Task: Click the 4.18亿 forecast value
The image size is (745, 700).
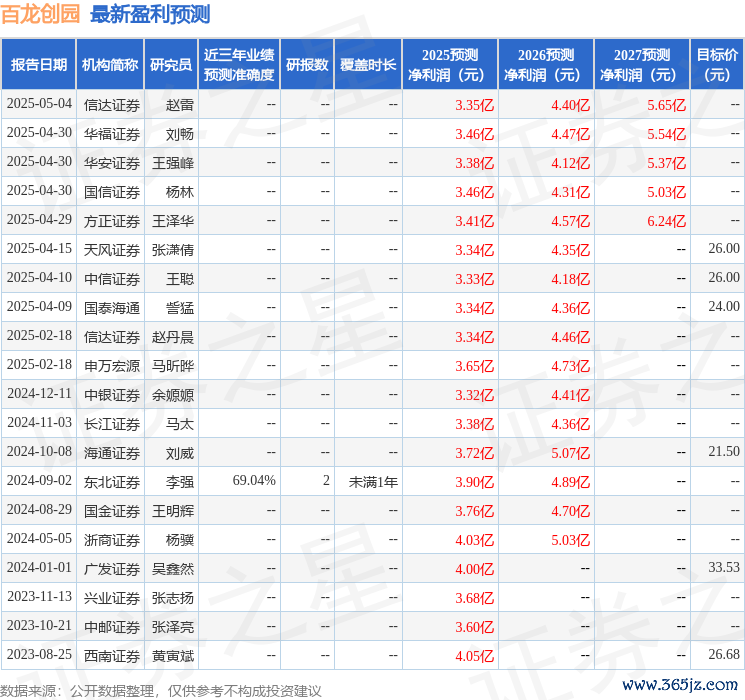Action: click(570, 279)
